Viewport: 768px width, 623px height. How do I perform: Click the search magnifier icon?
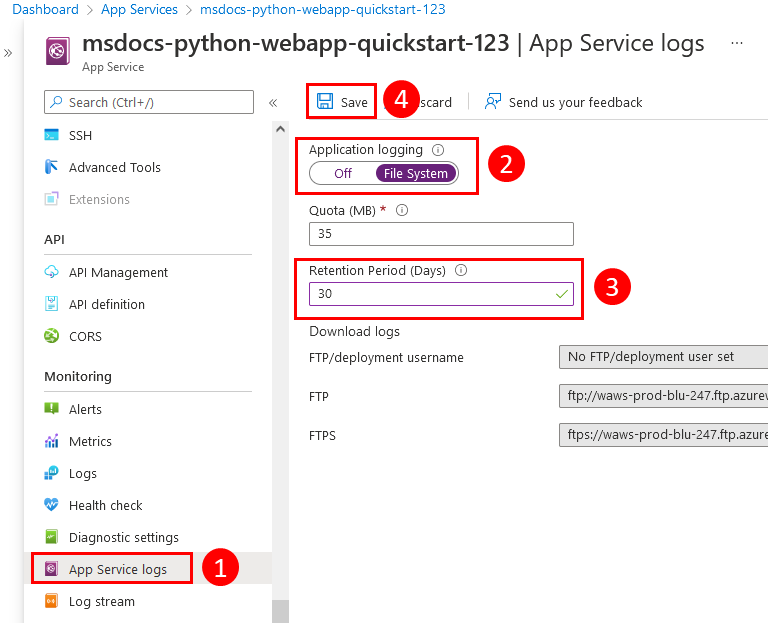point(56,102)
